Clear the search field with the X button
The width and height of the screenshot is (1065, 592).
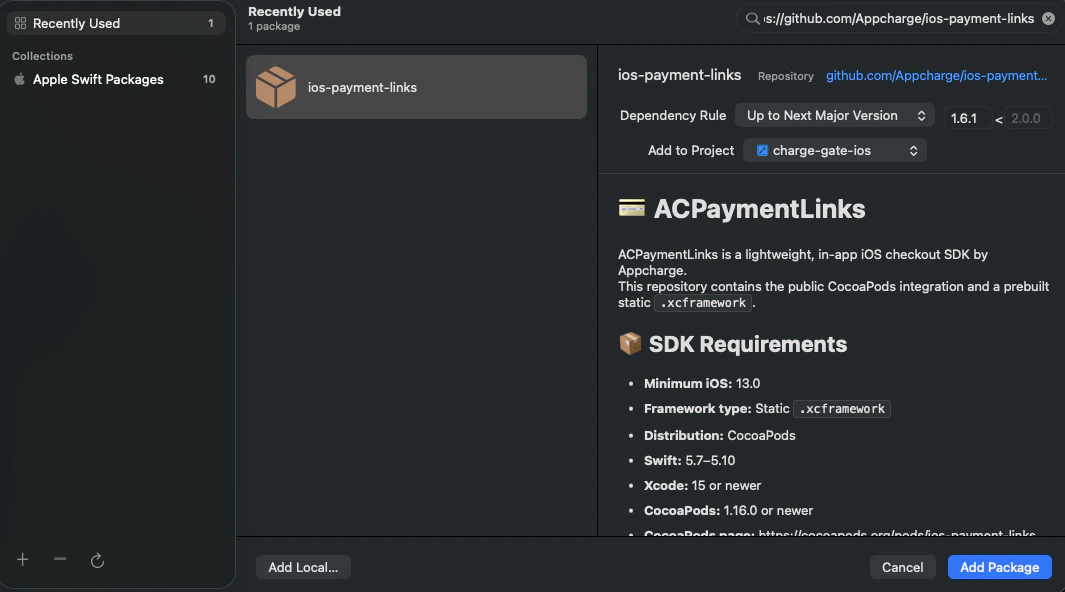pyautogui.click(x=1049, y=19)
